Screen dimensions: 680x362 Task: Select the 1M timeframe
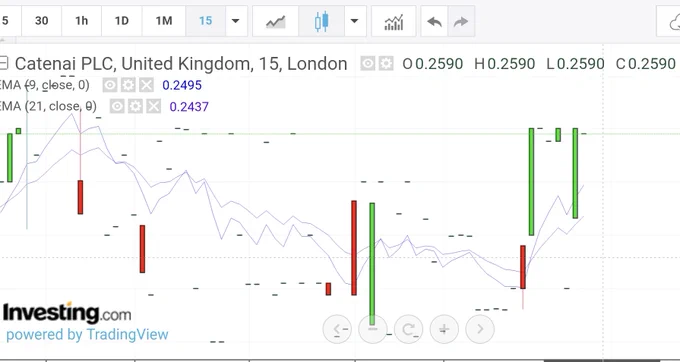tap(163, 21)
